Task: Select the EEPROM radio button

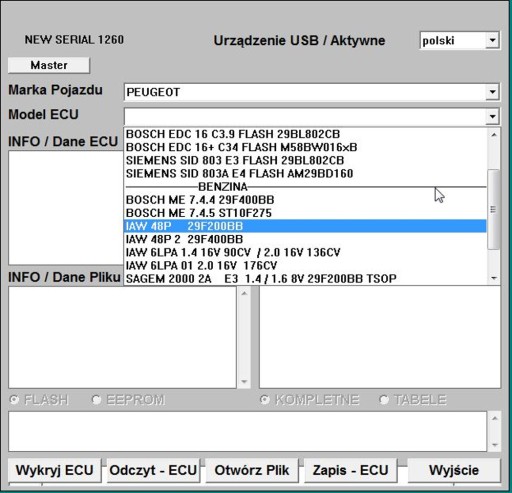Action: [96, 399]
